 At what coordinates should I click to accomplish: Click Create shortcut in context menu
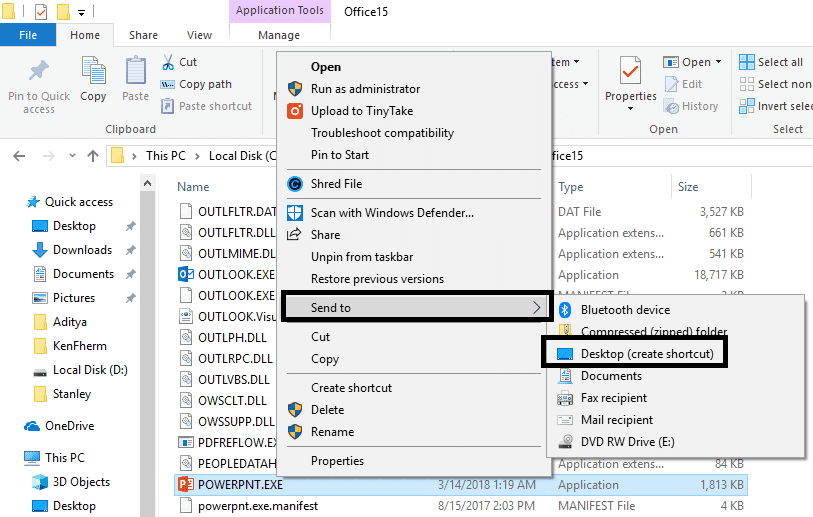point(352,388)
